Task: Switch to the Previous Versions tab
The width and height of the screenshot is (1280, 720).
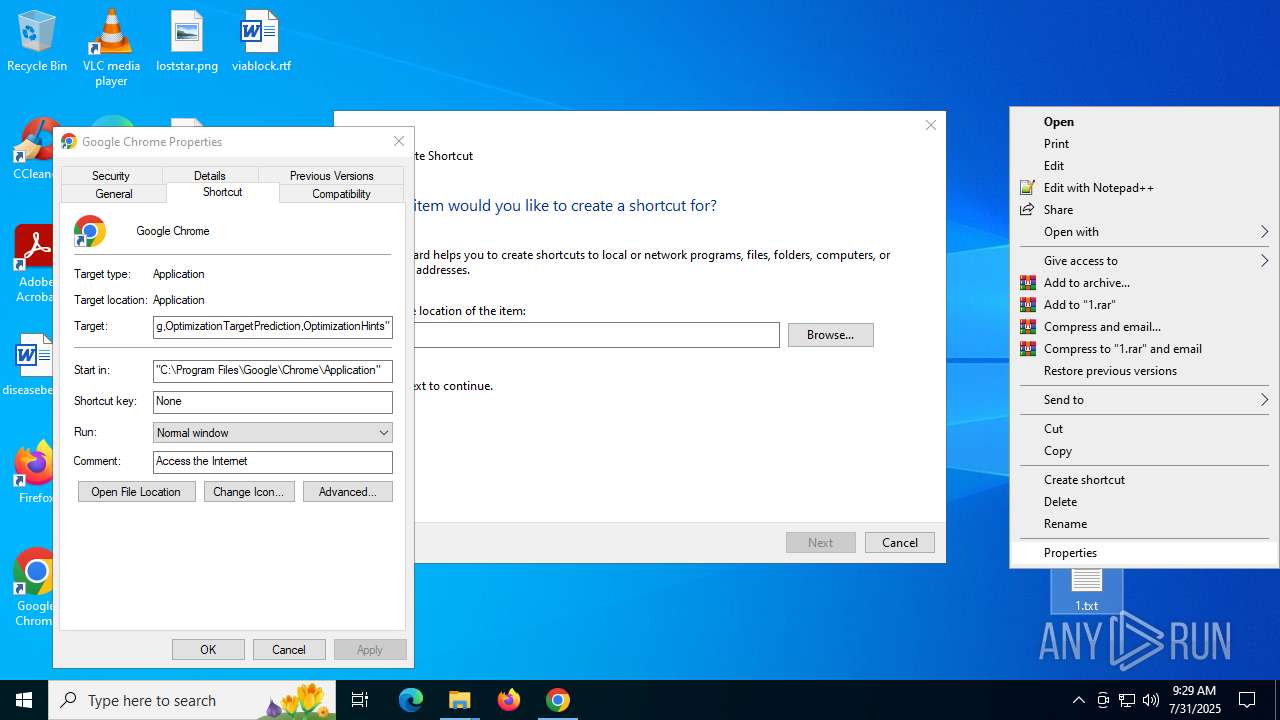Action: coord(331,175)
